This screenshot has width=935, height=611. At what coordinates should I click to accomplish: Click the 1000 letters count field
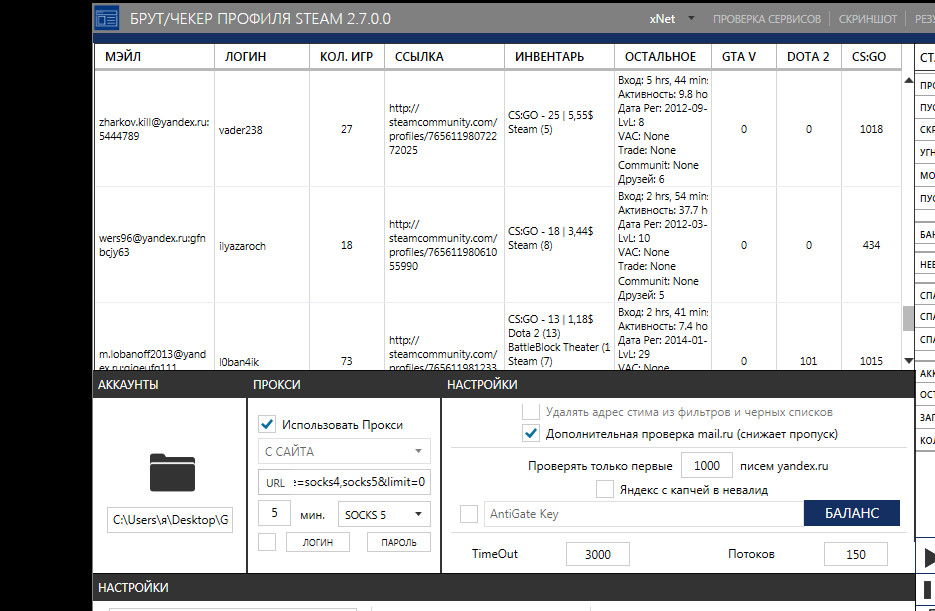coord(707,466)
